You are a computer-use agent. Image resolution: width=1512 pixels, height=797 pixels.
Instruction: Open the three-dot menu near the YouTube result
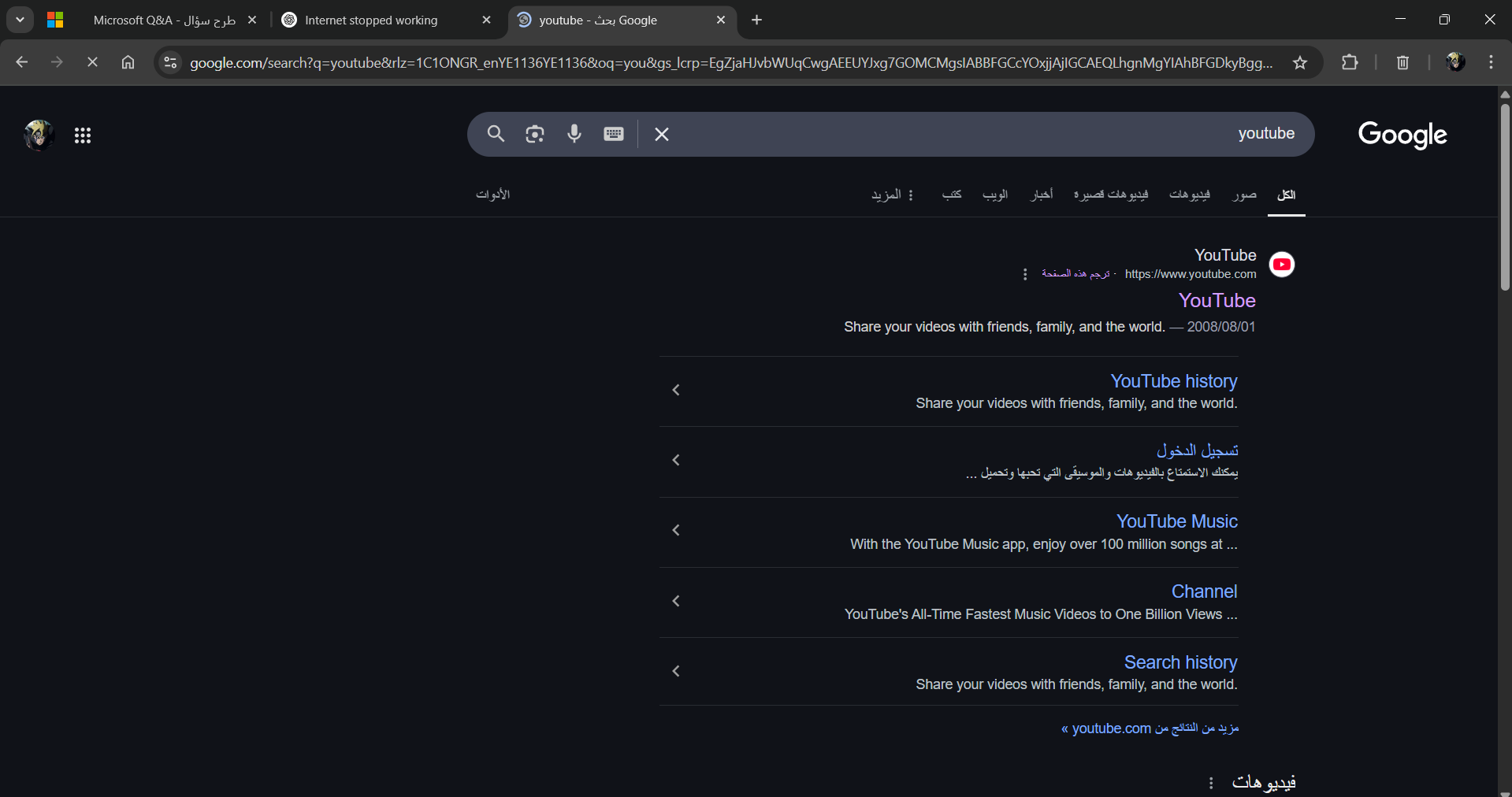1024,274
